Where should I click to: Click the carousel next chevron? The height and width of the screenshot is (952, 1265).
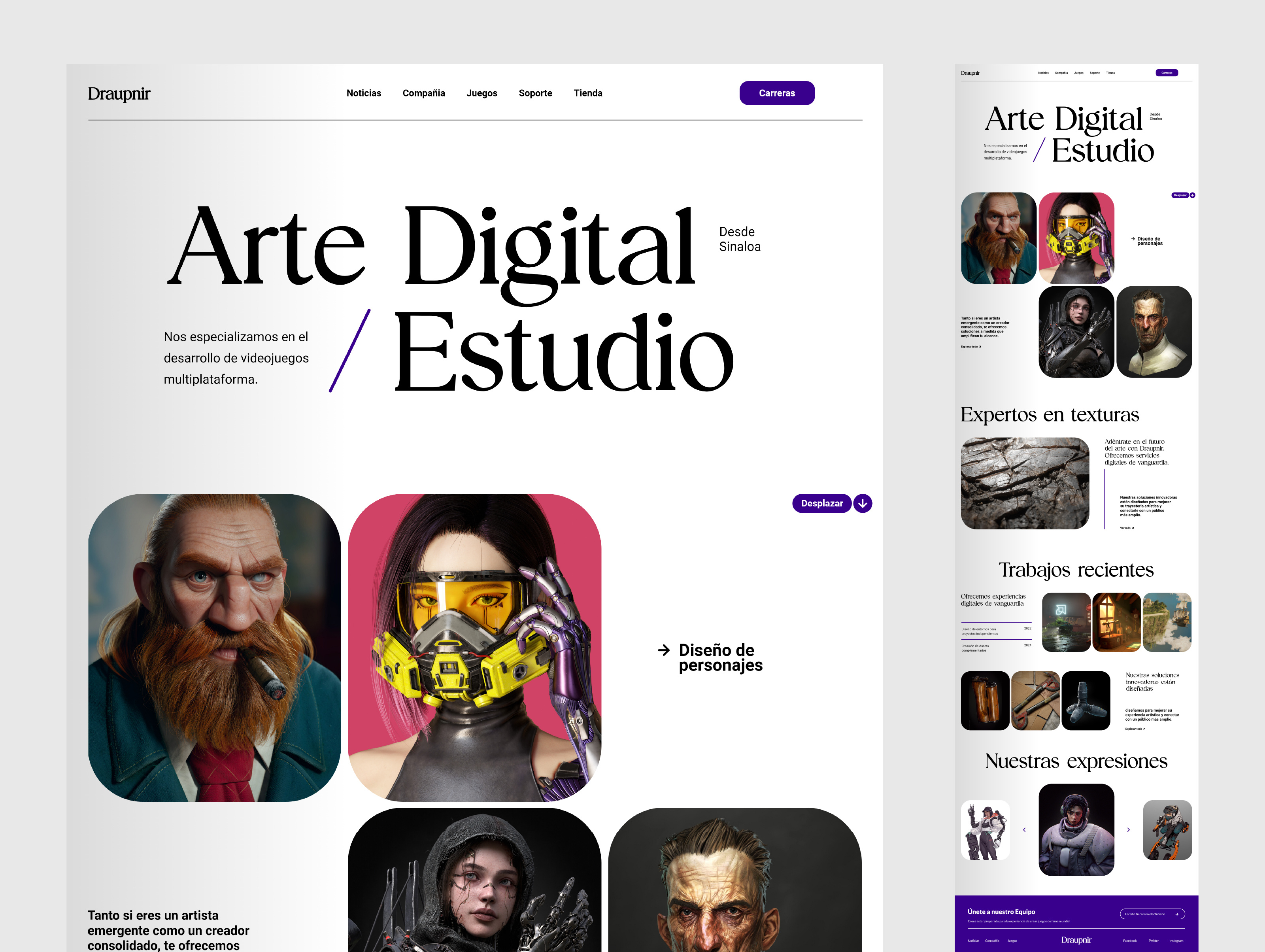(x=1128, y=830)
